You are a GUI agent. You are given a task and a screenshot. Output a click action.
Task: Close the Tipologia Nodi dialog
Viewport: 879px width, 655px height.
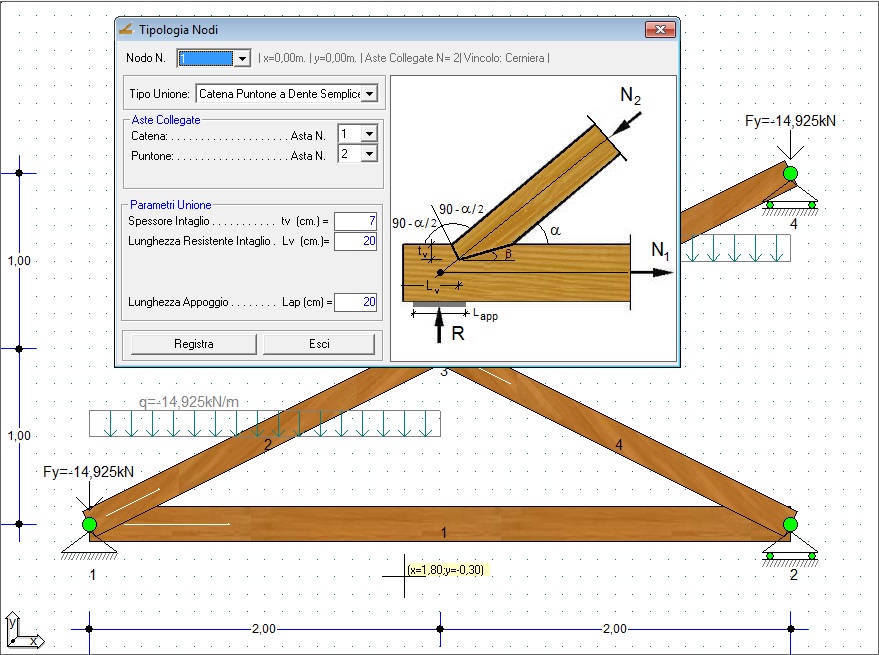click(660, 29)
